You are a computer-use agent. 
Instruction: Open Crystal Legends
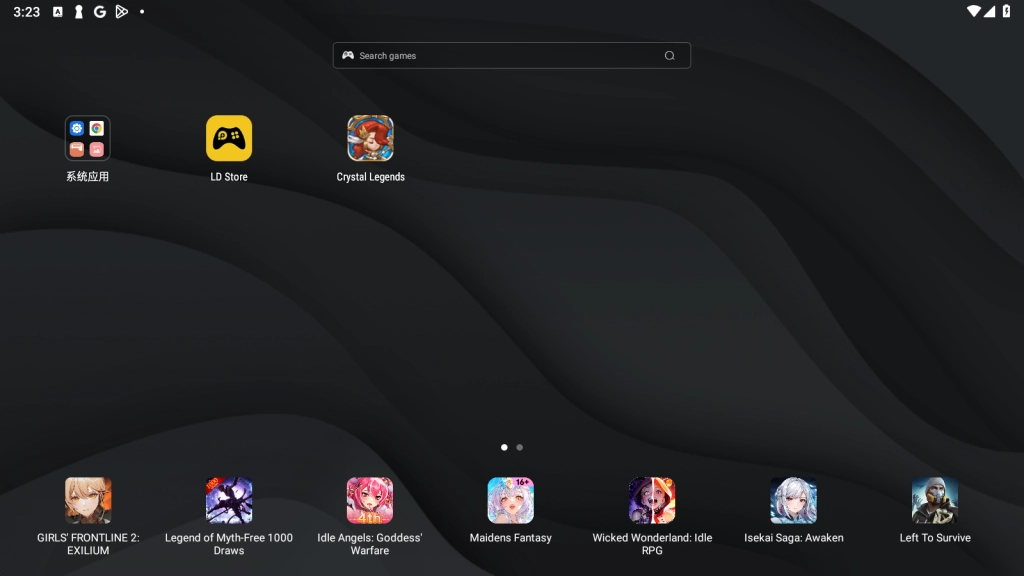370,137
